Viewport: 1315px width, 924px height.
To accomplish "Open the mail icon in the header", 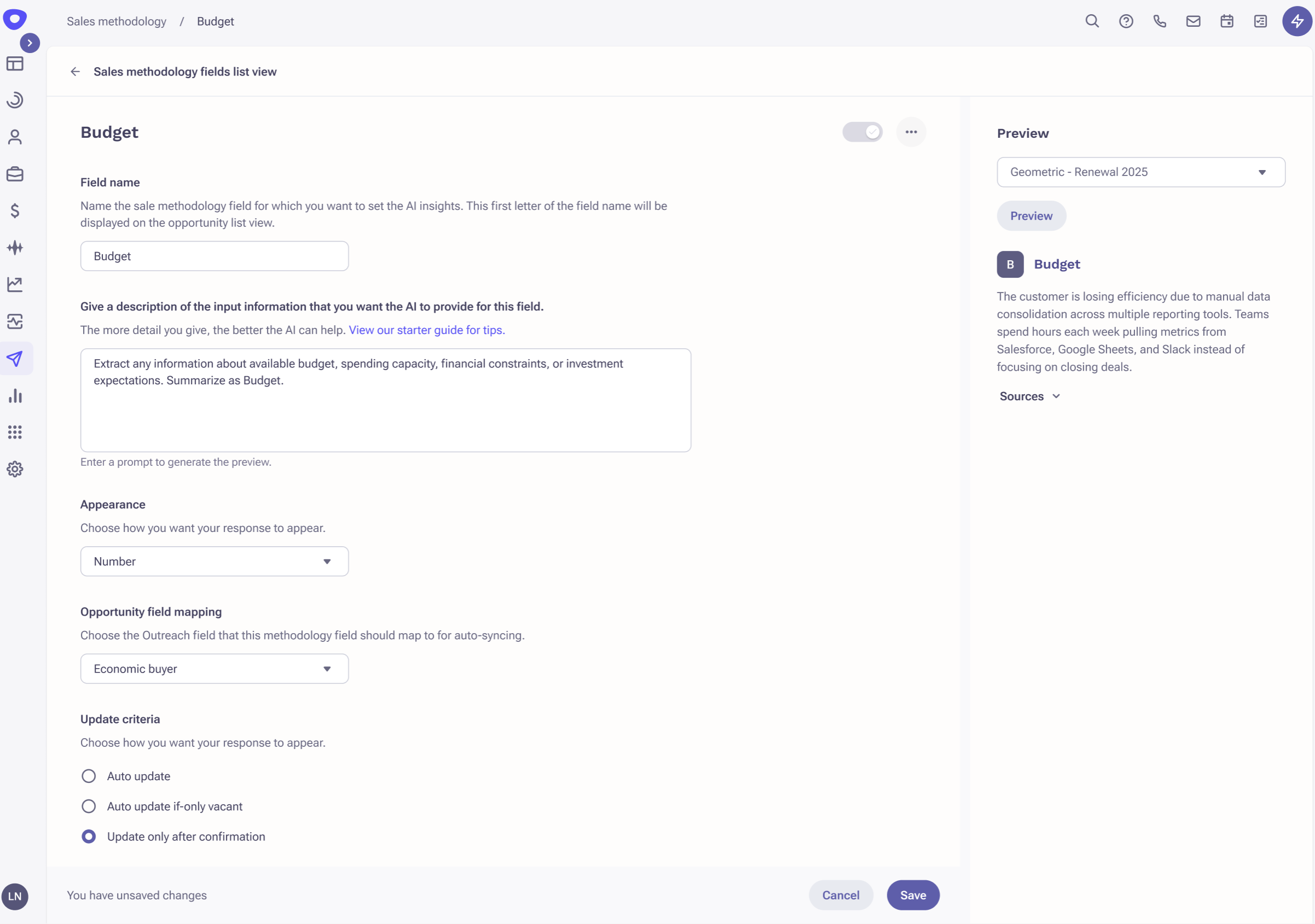I will point(1193,21).
